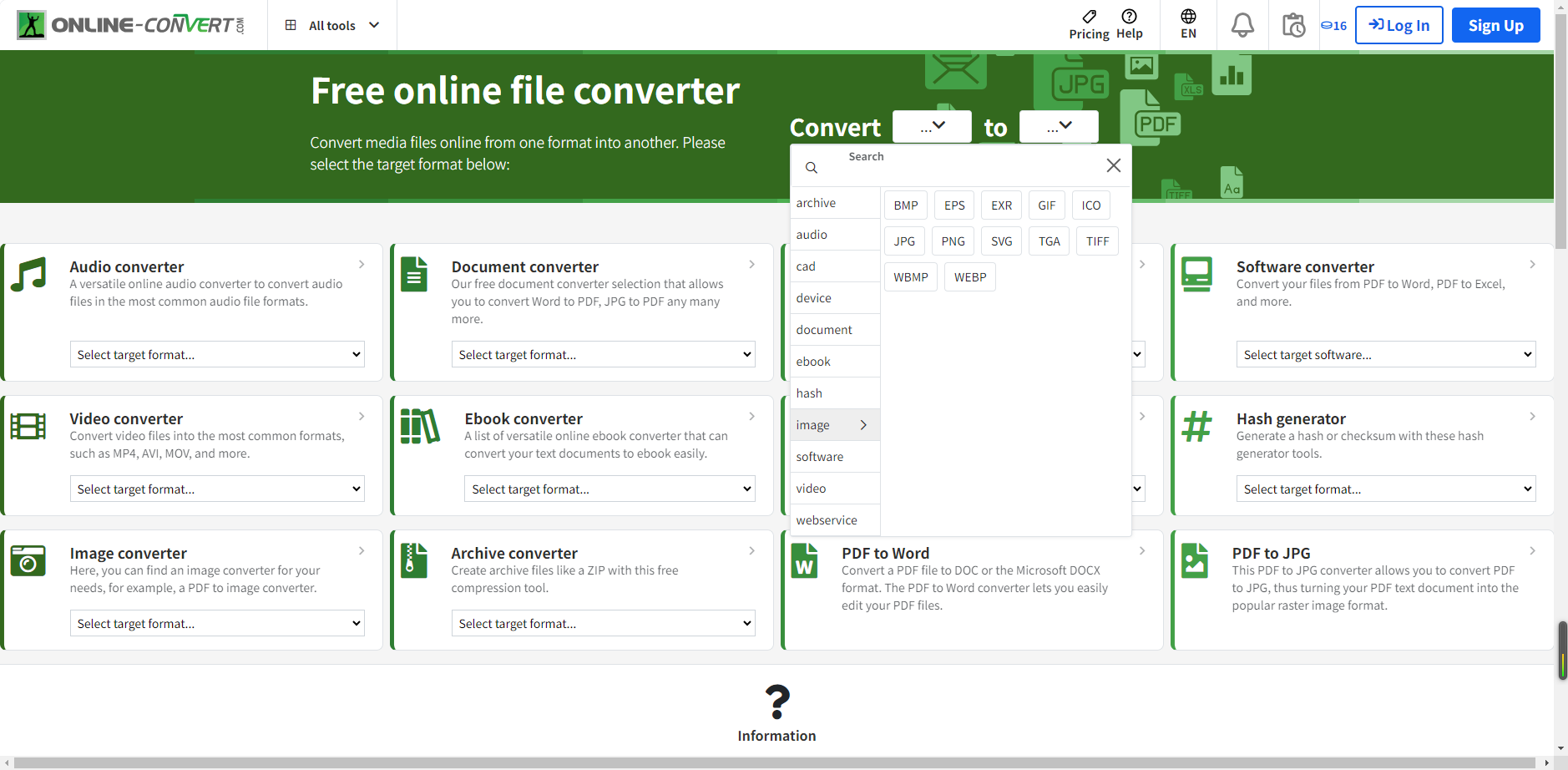Expand the Audio converter target format dropdown
The image size is (1568, 770).
tap(217, 354)
